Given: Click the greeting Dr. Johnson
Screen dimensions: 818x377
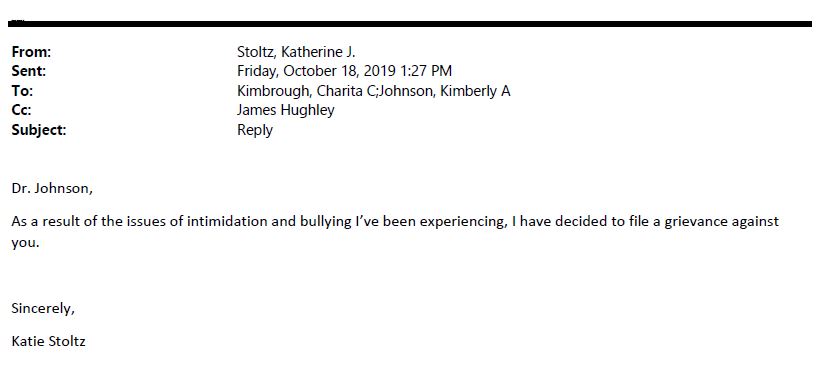Looking at the screenshot, I should click(x=52, y=189).
